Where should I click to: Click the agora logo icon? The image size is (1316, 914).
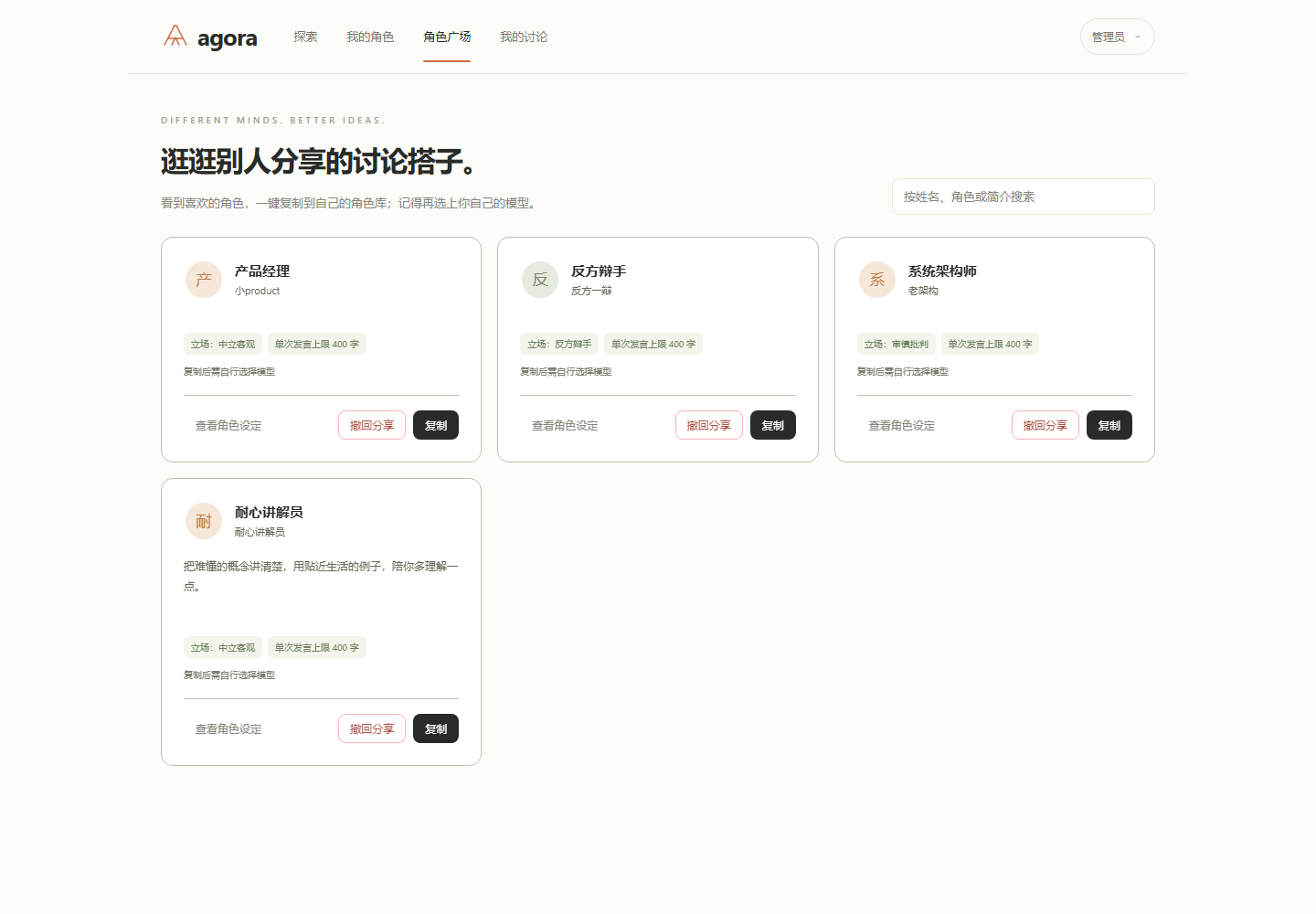175,37
